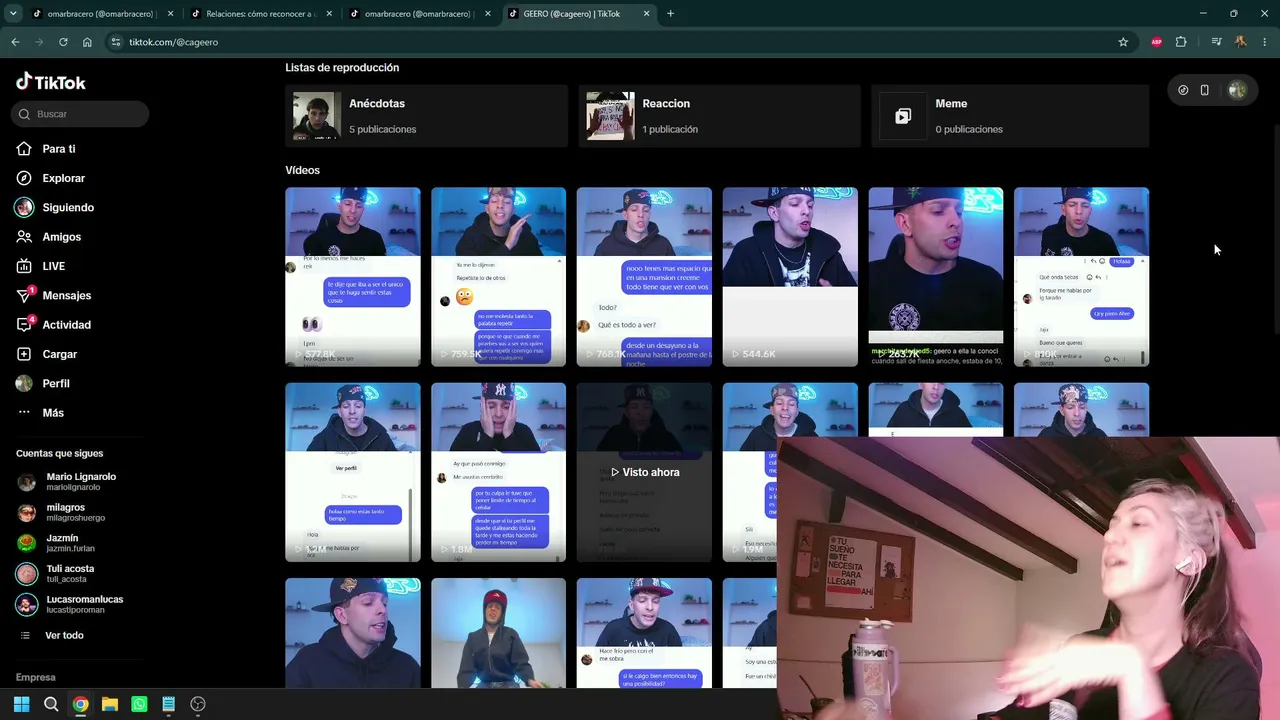The image size is (1280, 720).
Task: Click the browser back arrow
Action: [x=15, y=42]
